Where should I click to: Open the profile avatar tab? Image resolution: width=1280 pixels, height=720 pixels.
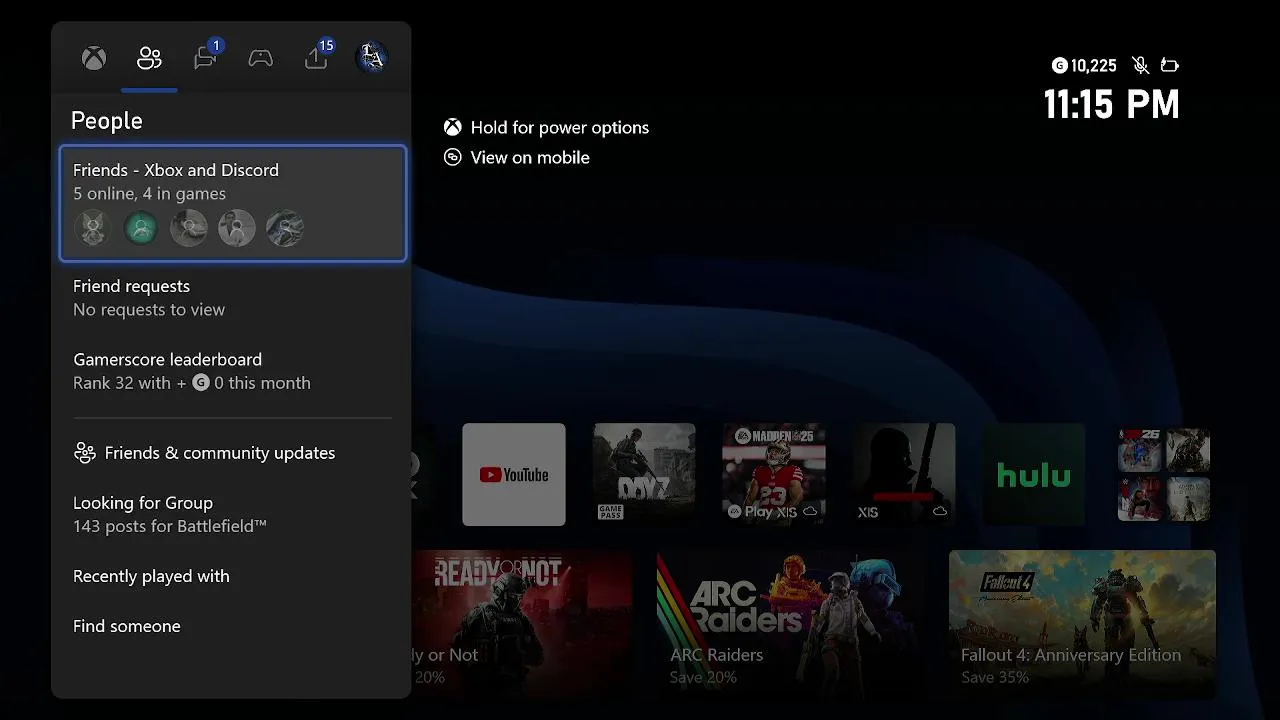(372, 58)
